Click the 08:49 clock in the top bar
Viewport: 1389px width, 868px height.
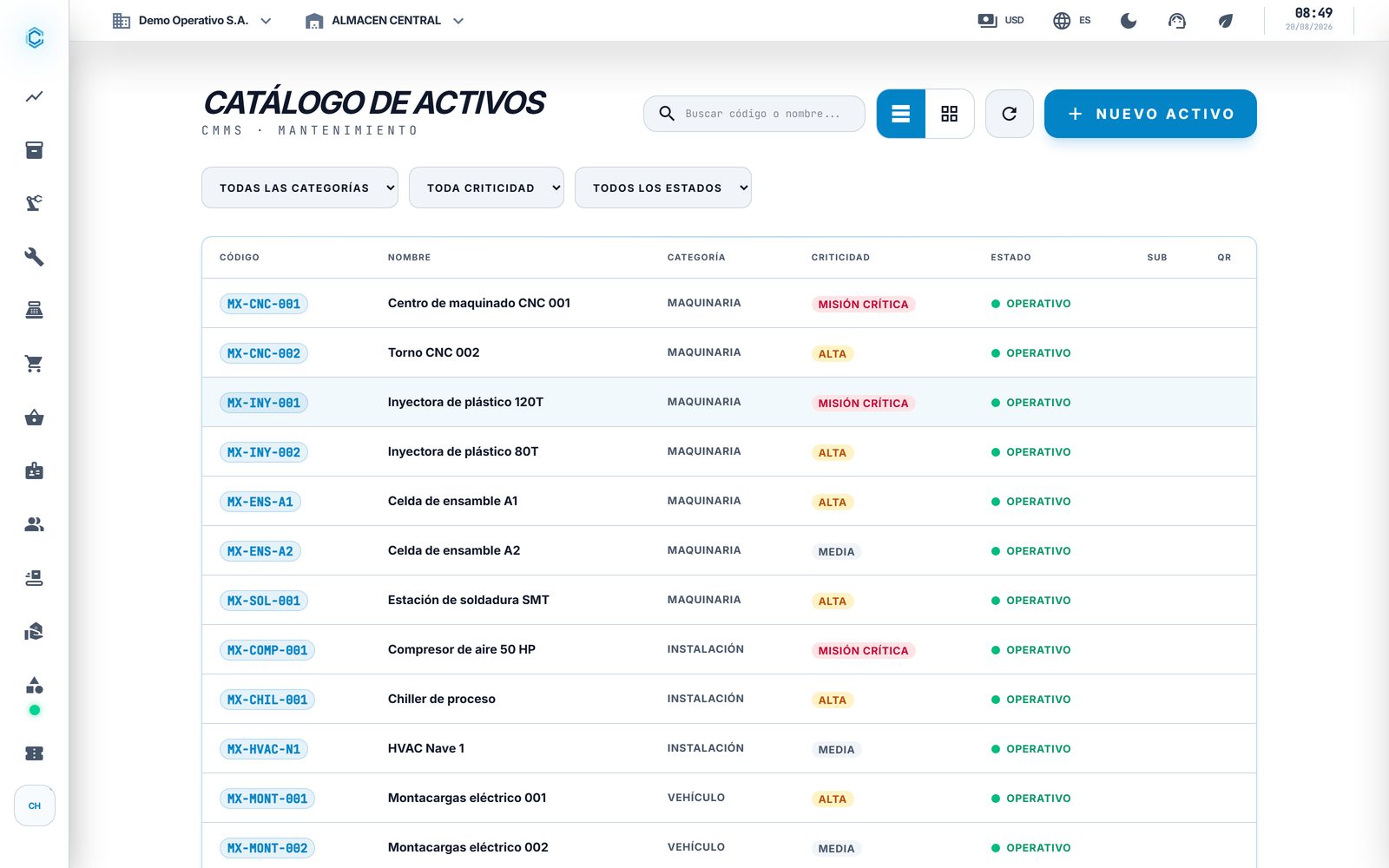click(x=1313, y=13)
